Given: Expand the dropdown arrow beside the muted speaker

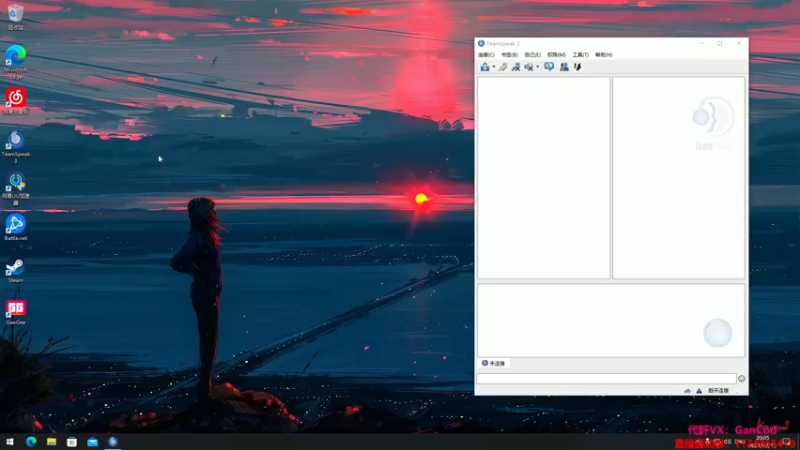Looking at the screenshot, I should pos(538,67).
